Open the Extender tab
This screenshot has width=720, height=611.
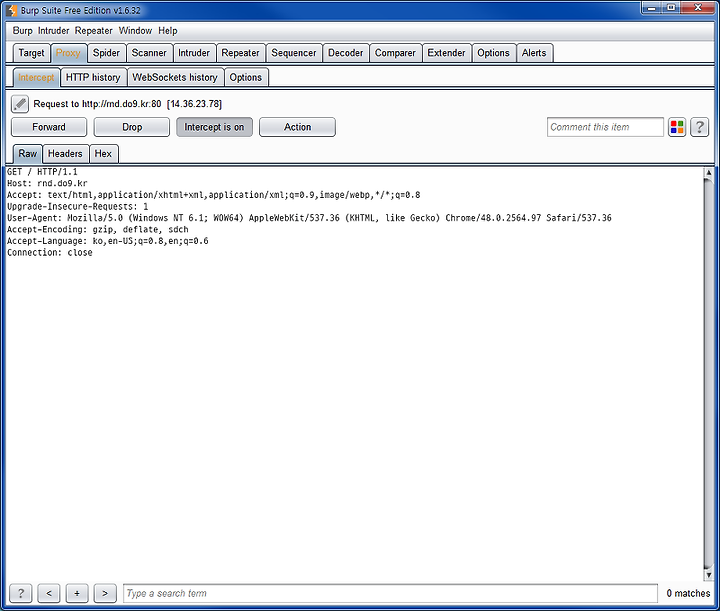pos(446,53)
